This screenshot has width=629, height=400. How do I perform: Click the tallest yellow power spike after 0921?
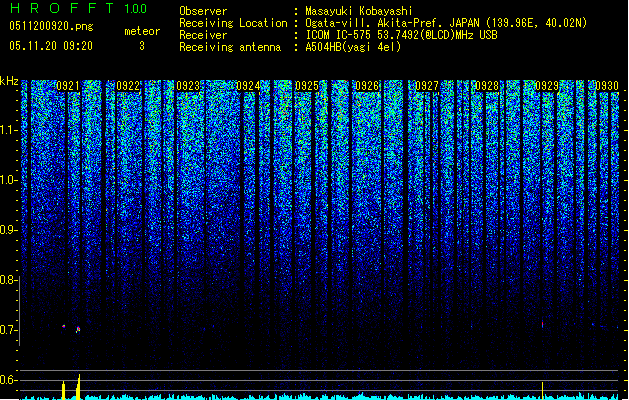79,387
